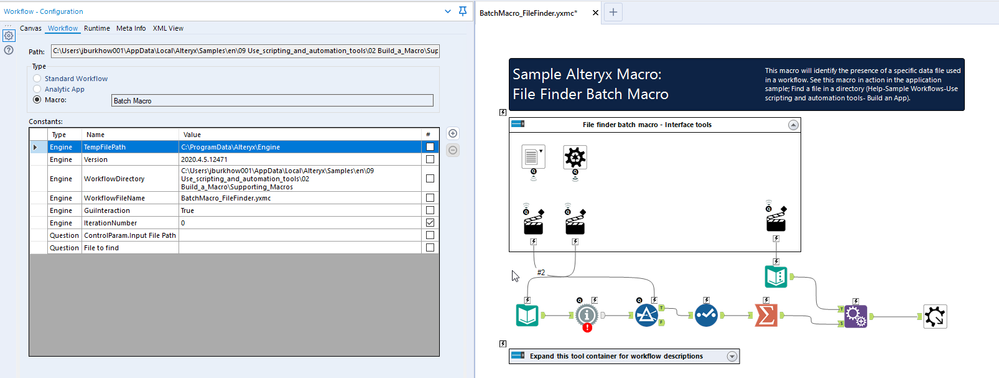This screenshot has height=378, width=999.
Task: Select the Summarize tool
Action: pos(766,315)
